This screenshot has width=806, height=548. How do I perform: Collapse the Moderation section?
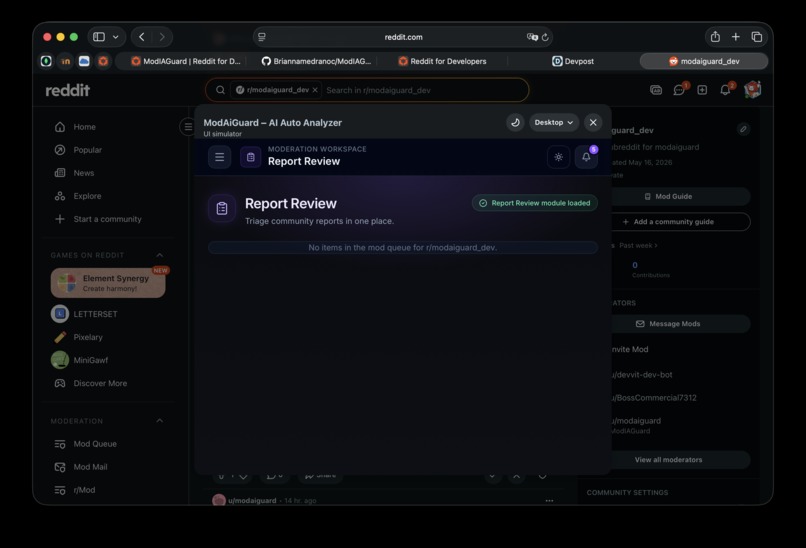pos(160,421)
